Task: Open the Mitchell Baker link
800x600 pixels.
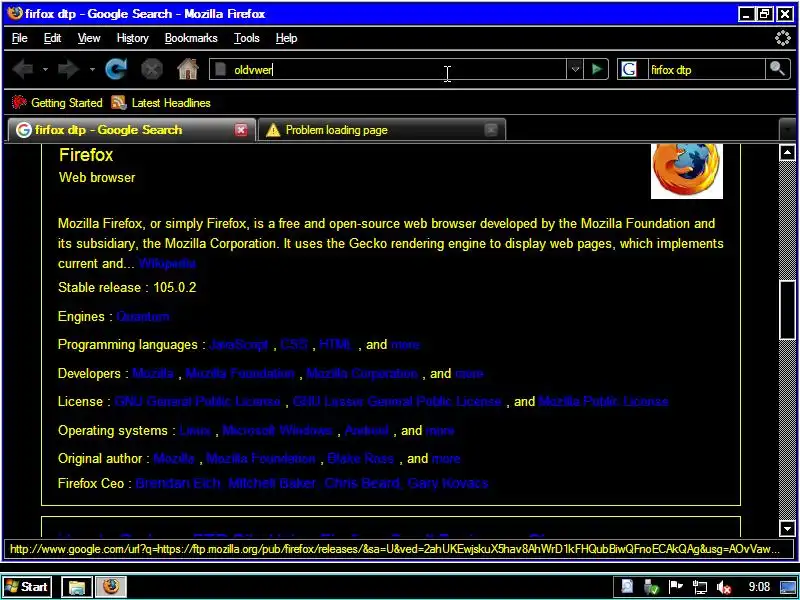Action: point(271,483)
